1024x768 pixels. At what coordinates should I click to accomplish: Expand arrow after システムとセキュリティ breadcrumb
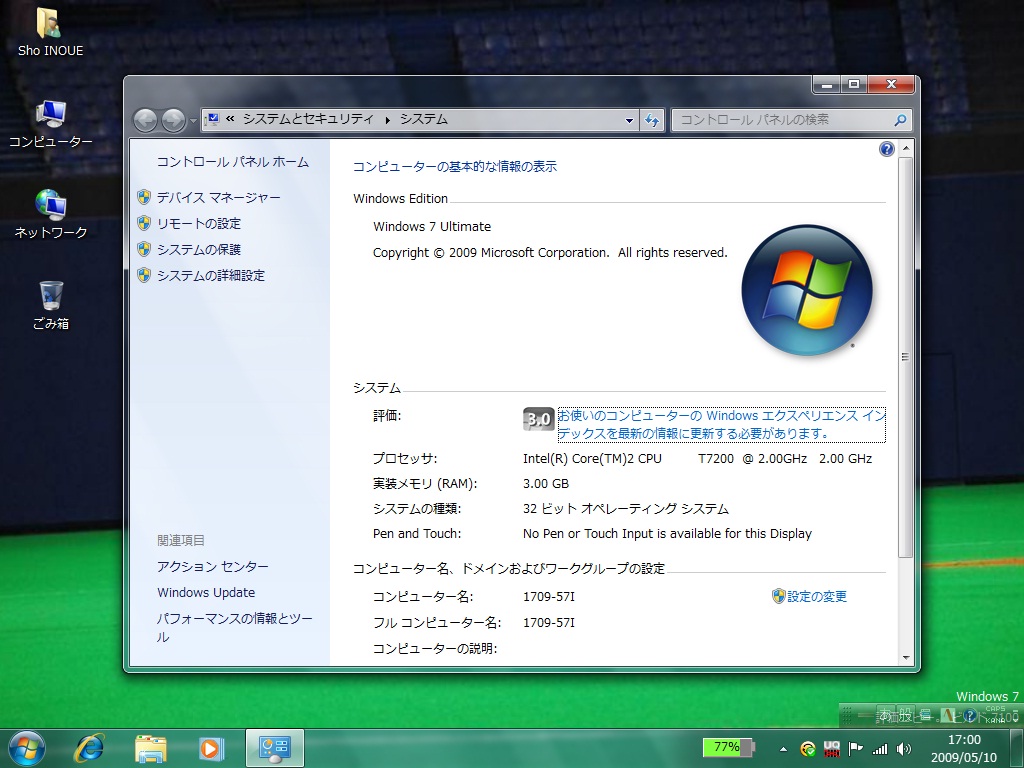coord(387,120)
